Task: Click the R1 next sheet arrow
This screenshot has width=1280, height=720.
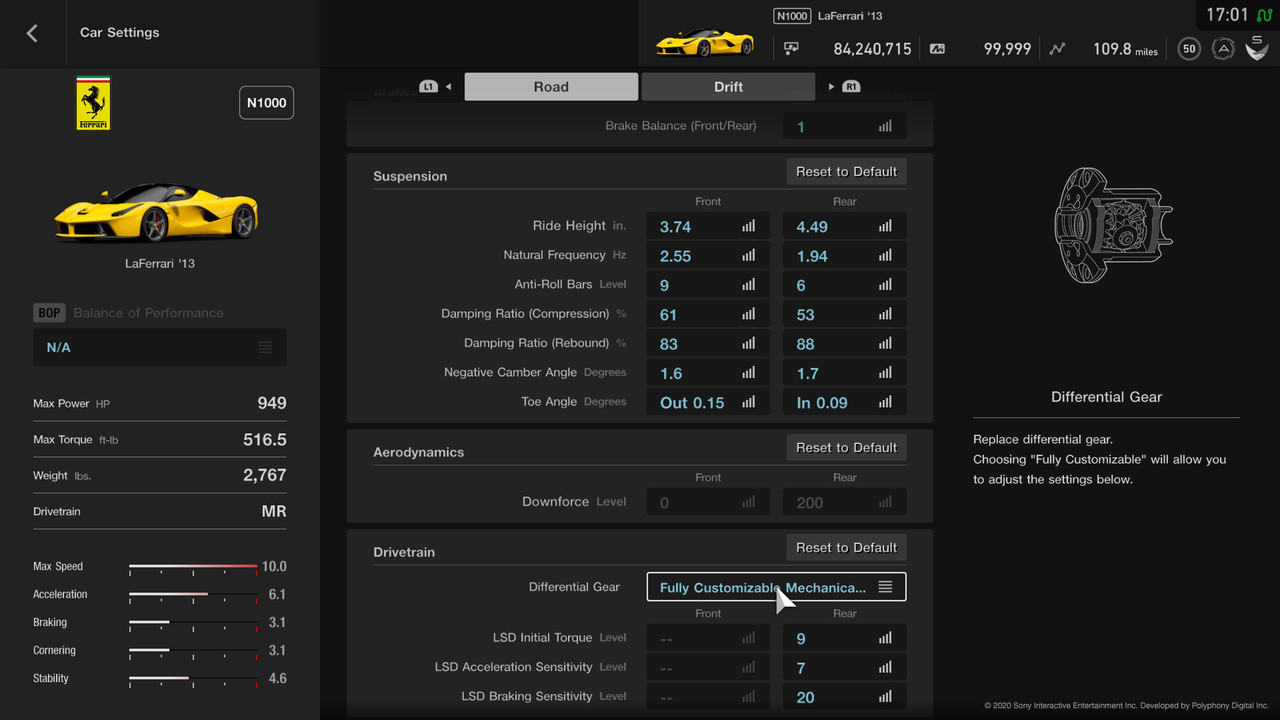Action: [845, 87]
